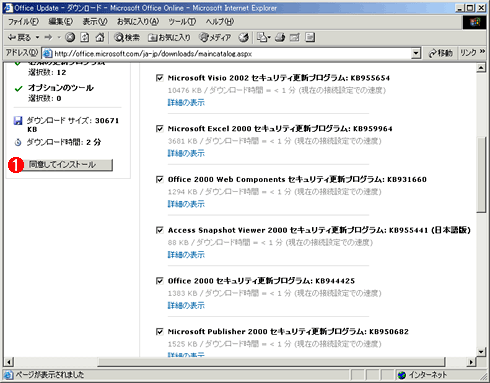
Task: Open the Tools (ツール) menu
Action: [182, 22]
